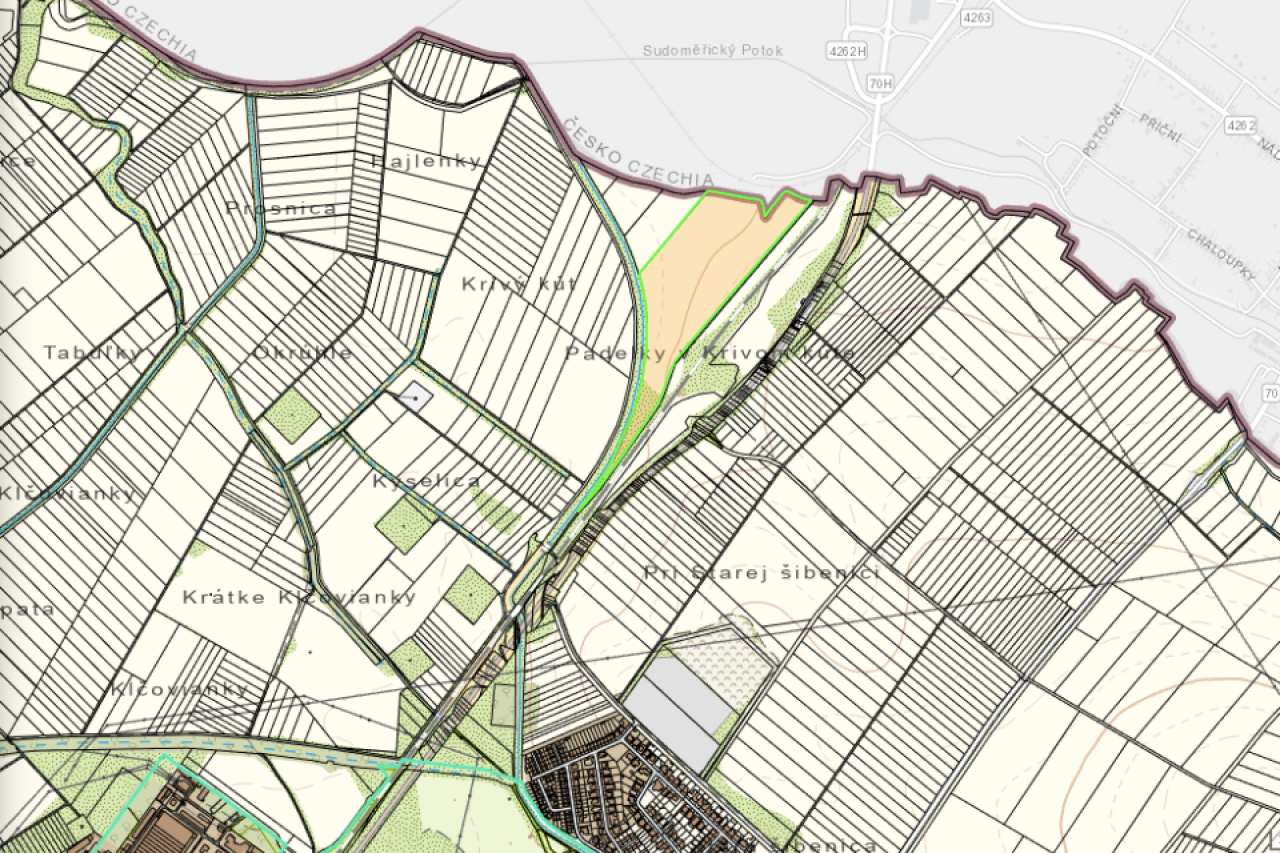
Task: Click the green square parcel below Okrúhle
Action: [291, 414]
